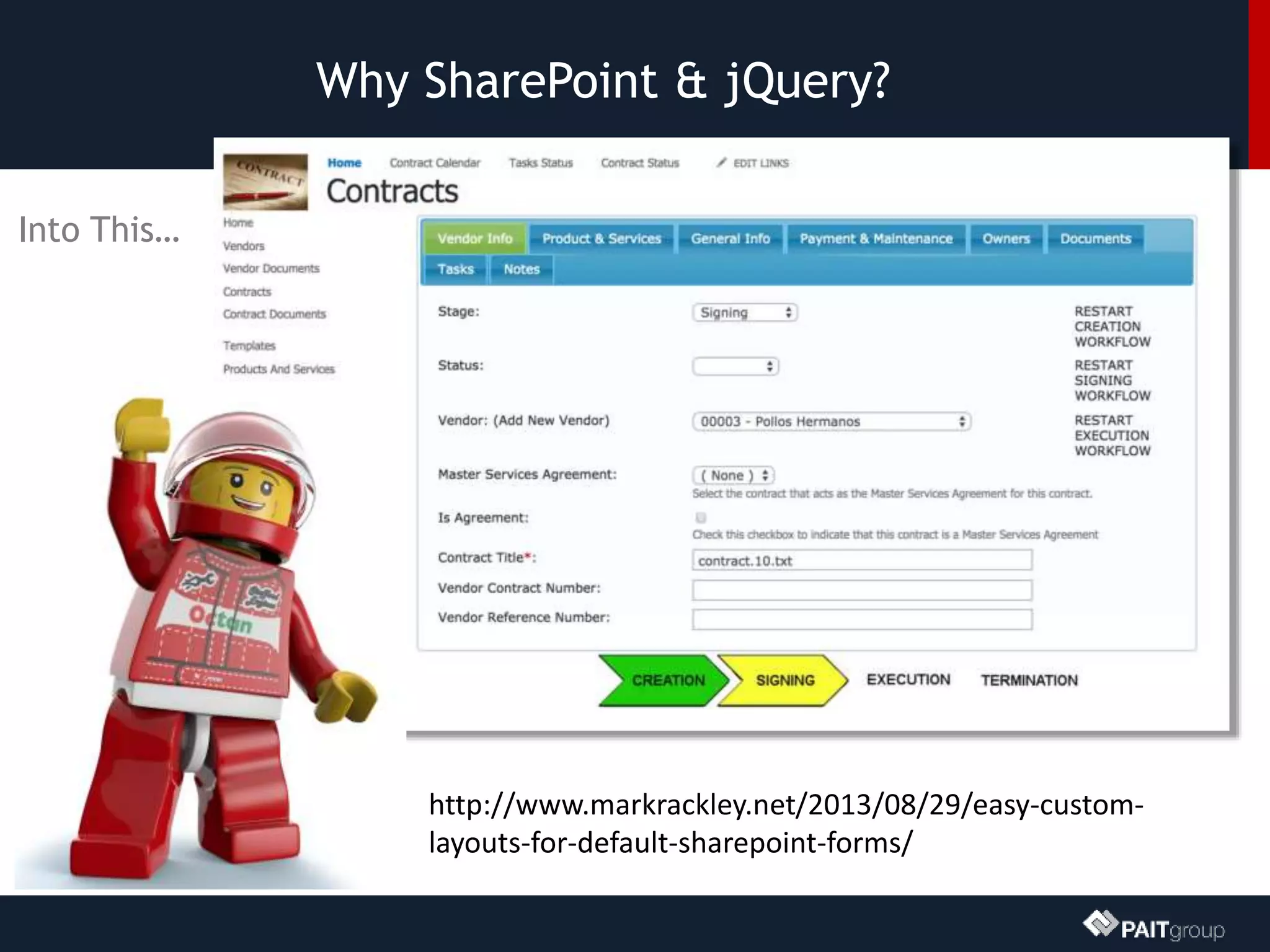Open Contract Status in top navigation
This screenshot has height=952, width=1270.
(x=640, y=163)
